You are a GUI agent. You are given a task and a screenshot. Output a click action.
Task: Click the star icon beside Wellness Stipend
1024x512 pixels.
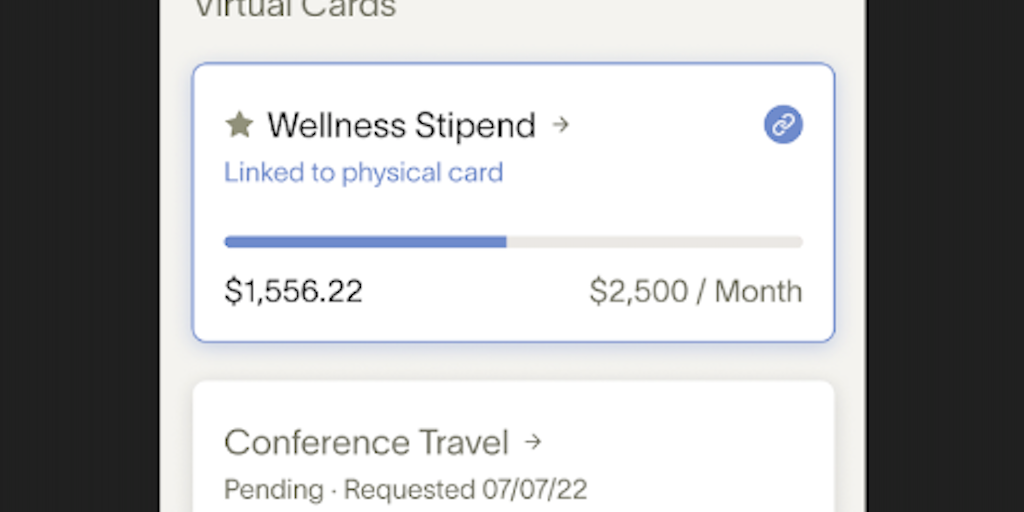[x=239, y=125]
